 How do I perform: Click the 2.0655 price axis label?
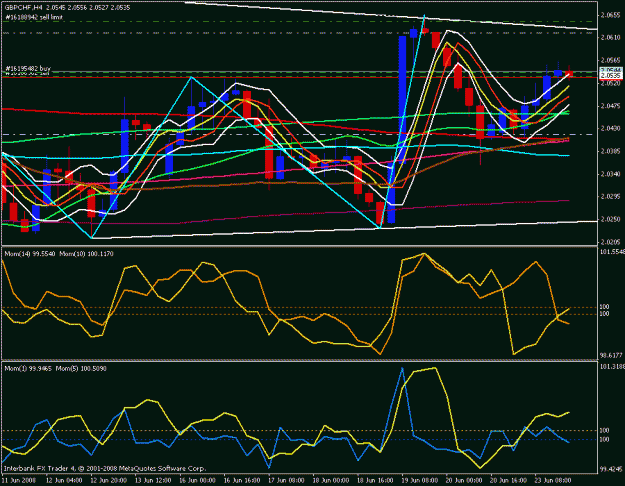(x=611, y=15)
